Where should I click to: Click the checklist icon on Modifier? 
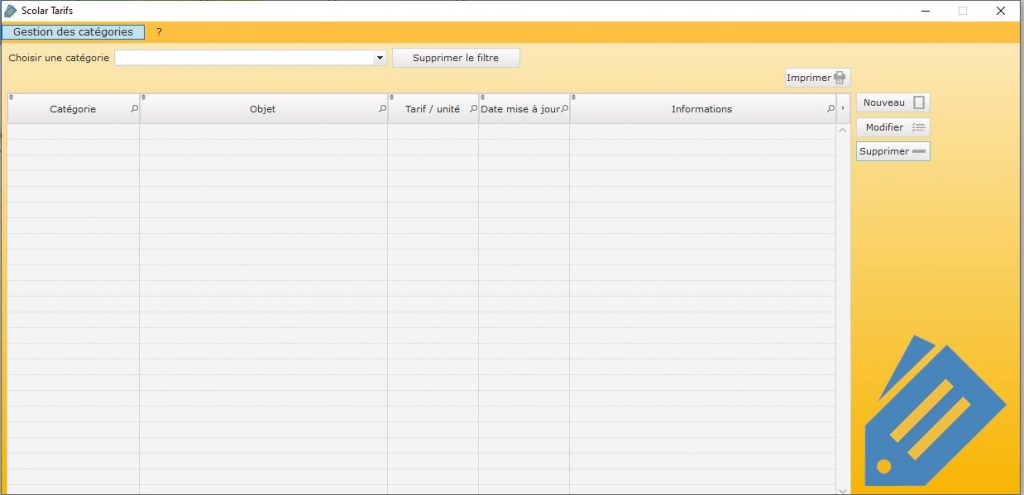coord(919,127)
